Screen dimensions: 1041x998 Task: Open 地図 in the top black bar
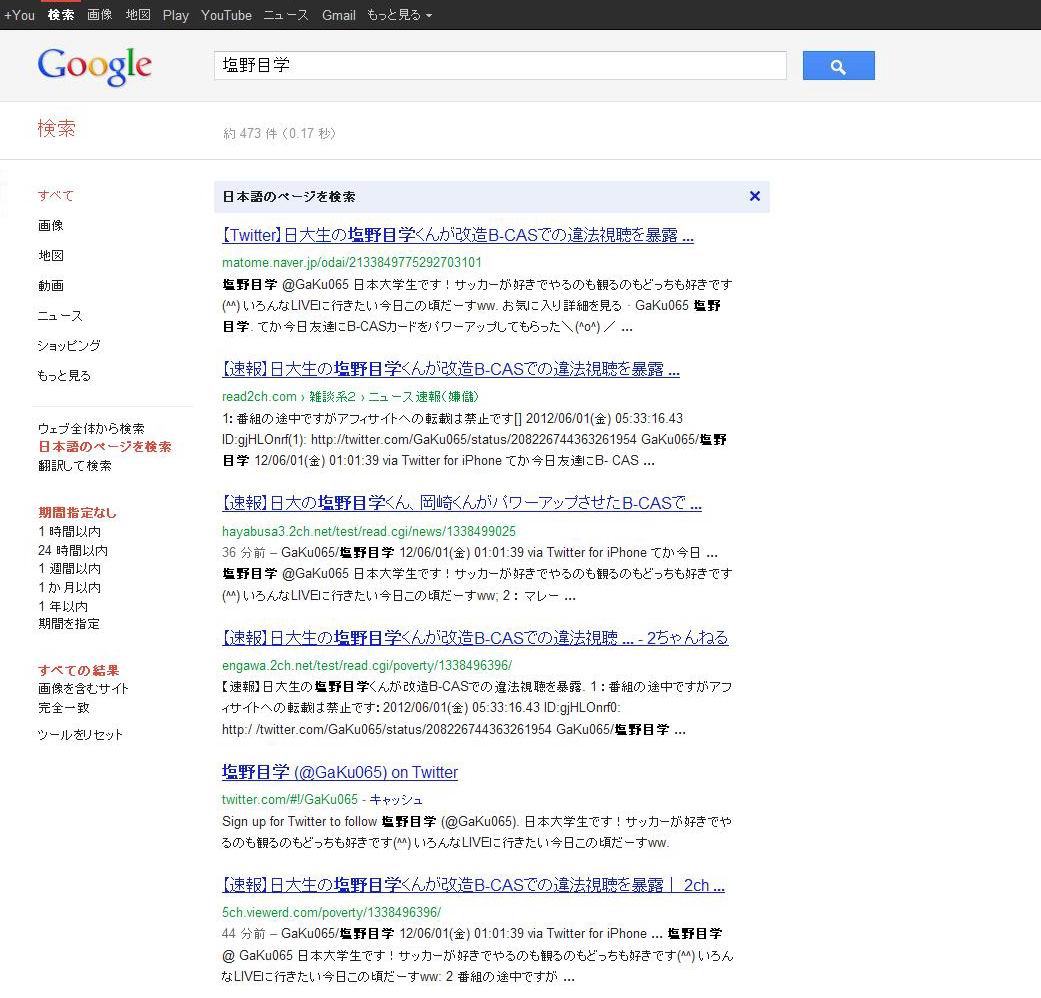point(138,15)
